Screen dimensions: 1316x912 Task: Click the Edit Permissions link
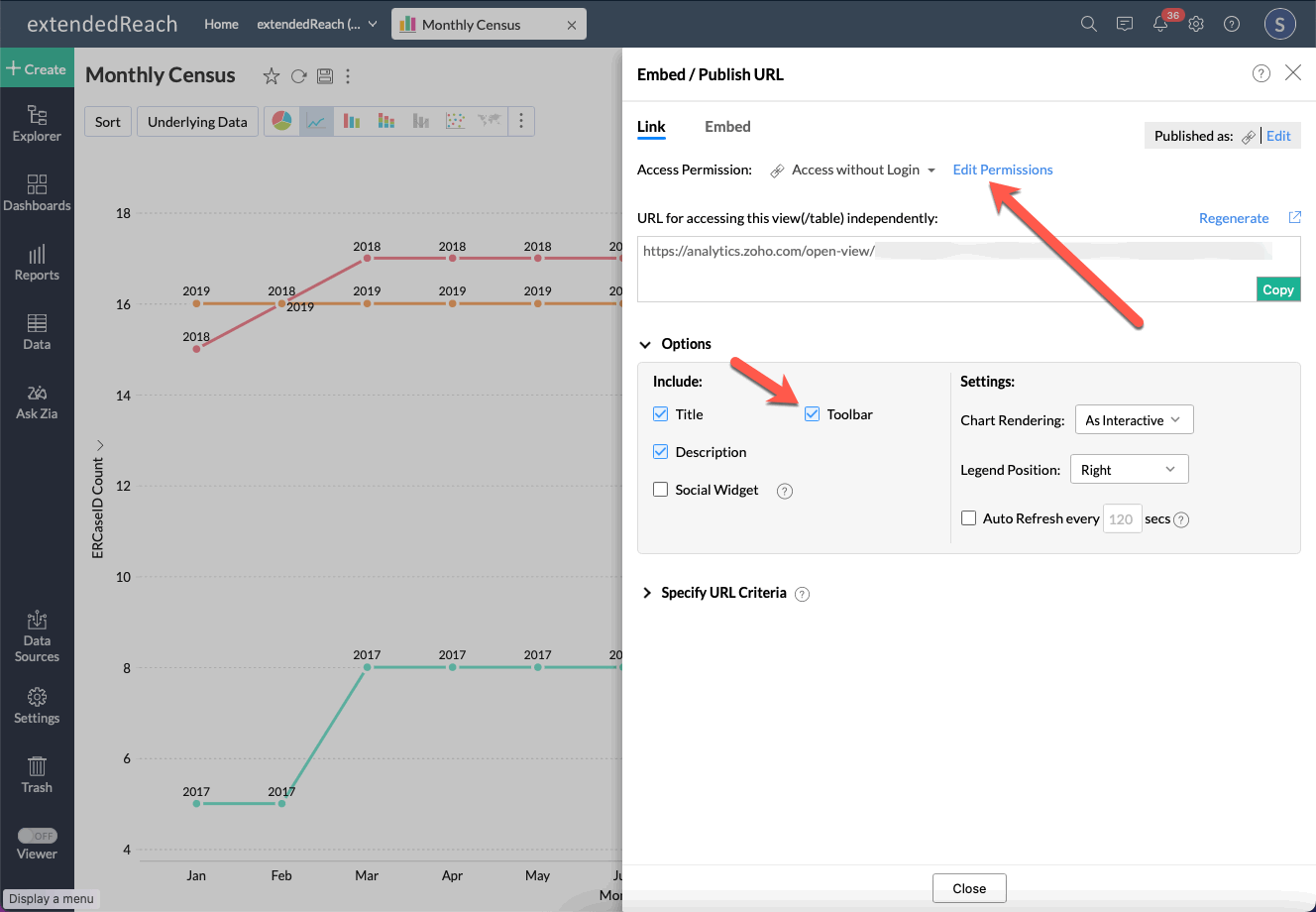coord(1003,170)
